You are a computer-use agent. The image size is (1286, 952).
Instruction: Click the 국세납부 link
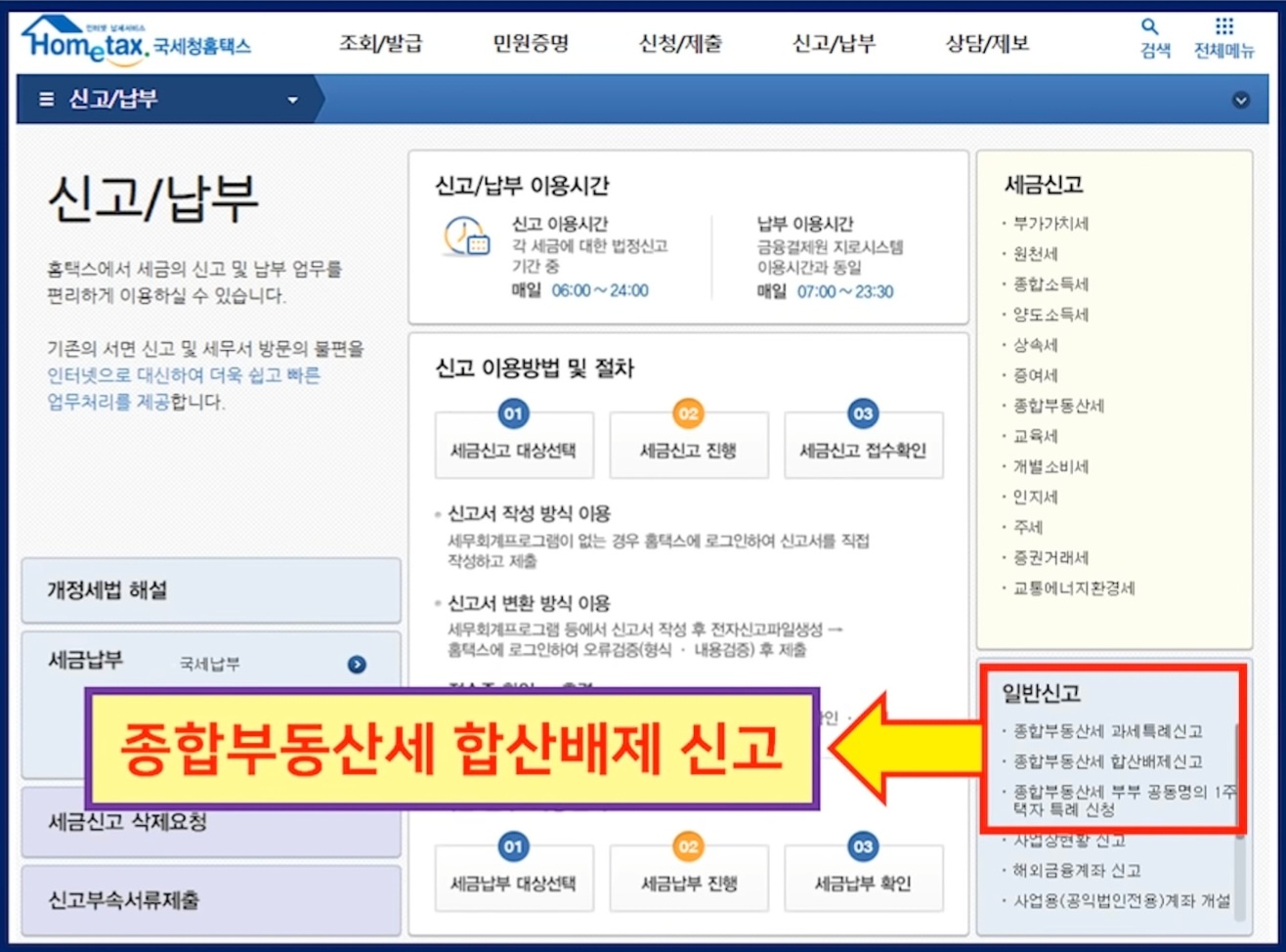point(210,665)
